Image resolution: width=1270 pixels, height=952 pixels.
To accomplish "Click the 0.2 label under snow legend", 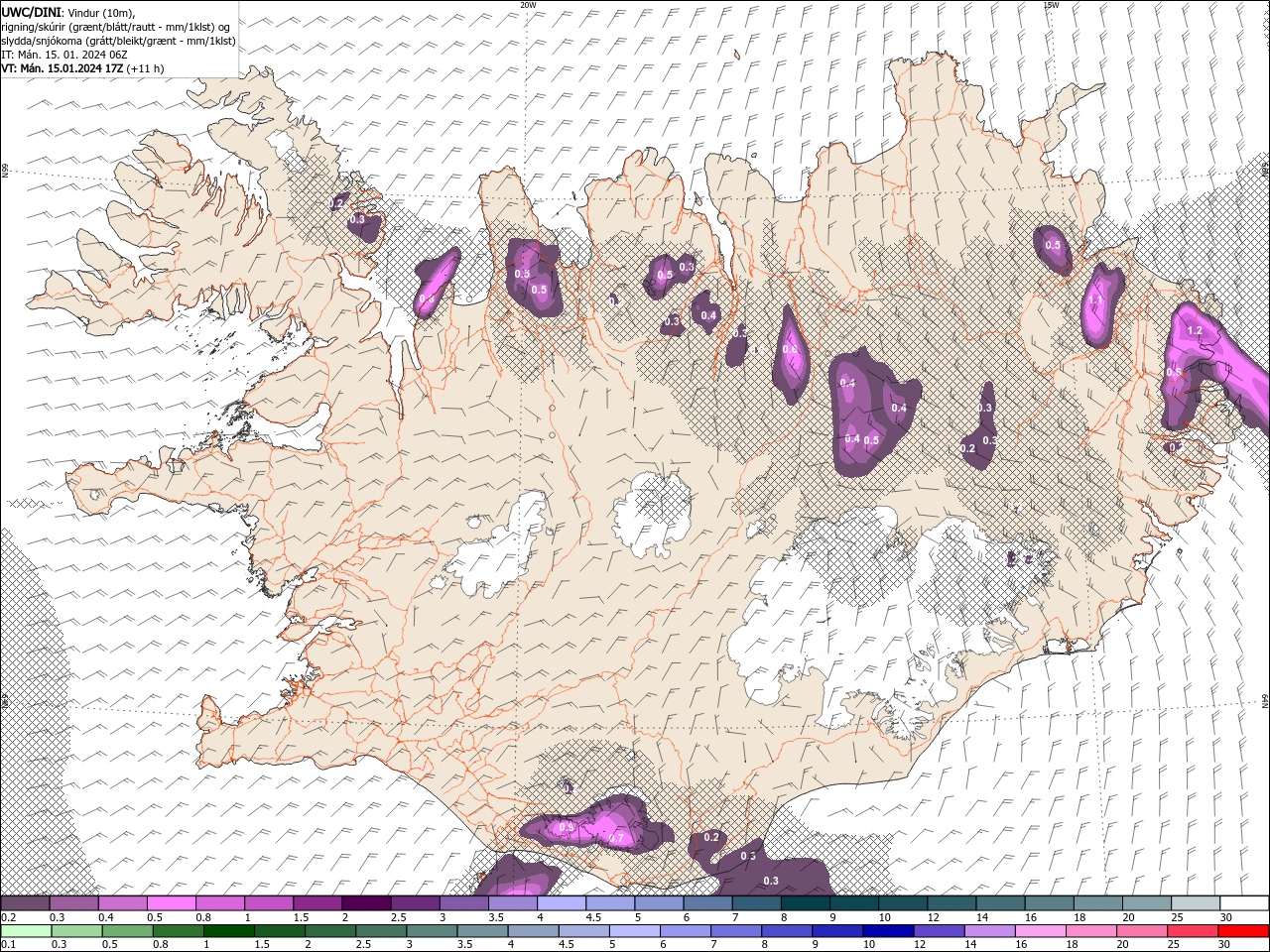I will pos(8,917).
